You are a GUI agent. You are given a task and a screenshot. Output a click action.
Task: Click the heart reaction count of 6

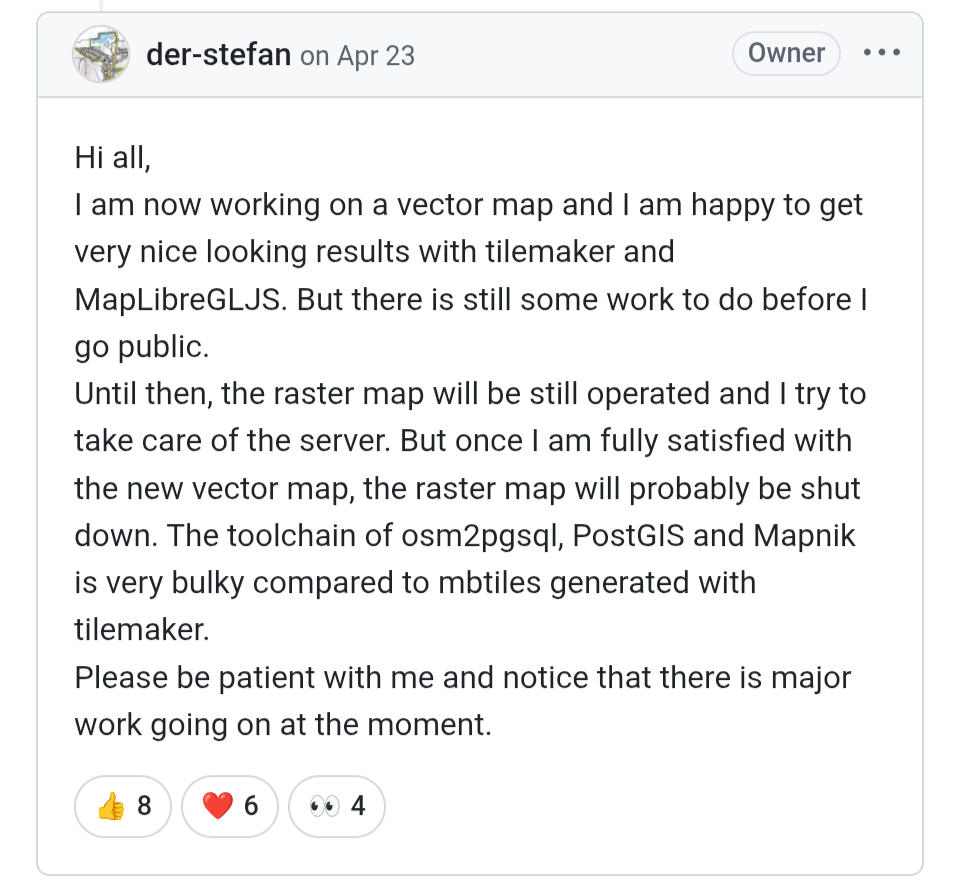[x=251, y=806]
